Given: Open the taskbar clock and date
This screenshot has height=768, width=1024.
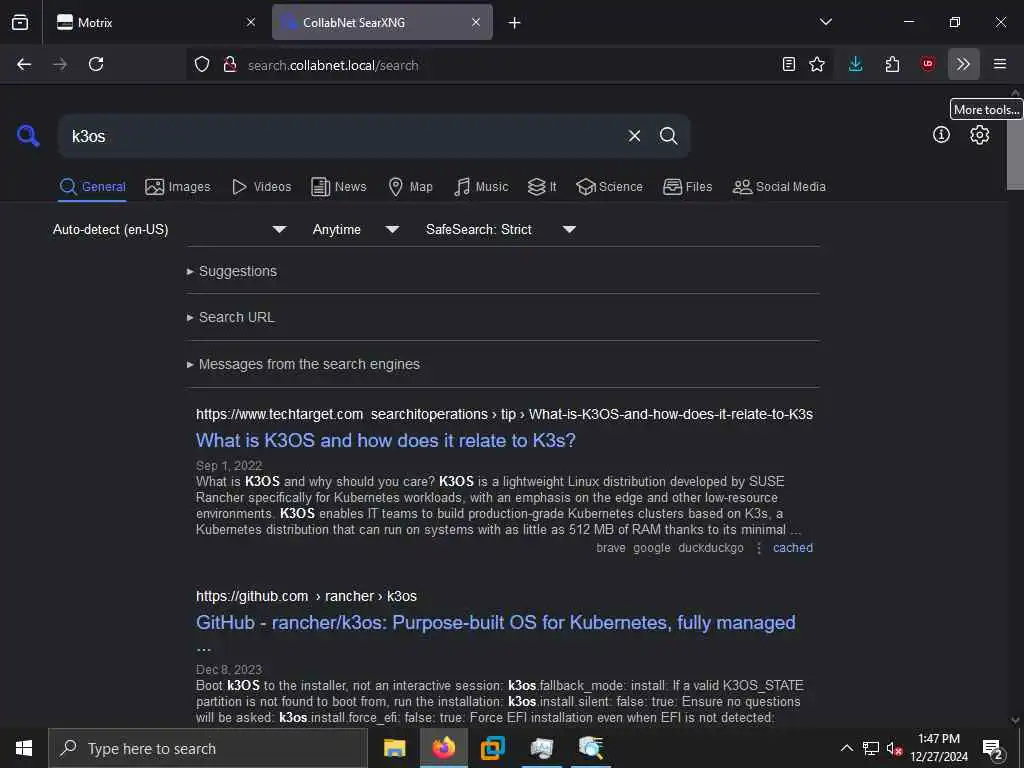Looking at the screenshot, I should tap(939, 748).
